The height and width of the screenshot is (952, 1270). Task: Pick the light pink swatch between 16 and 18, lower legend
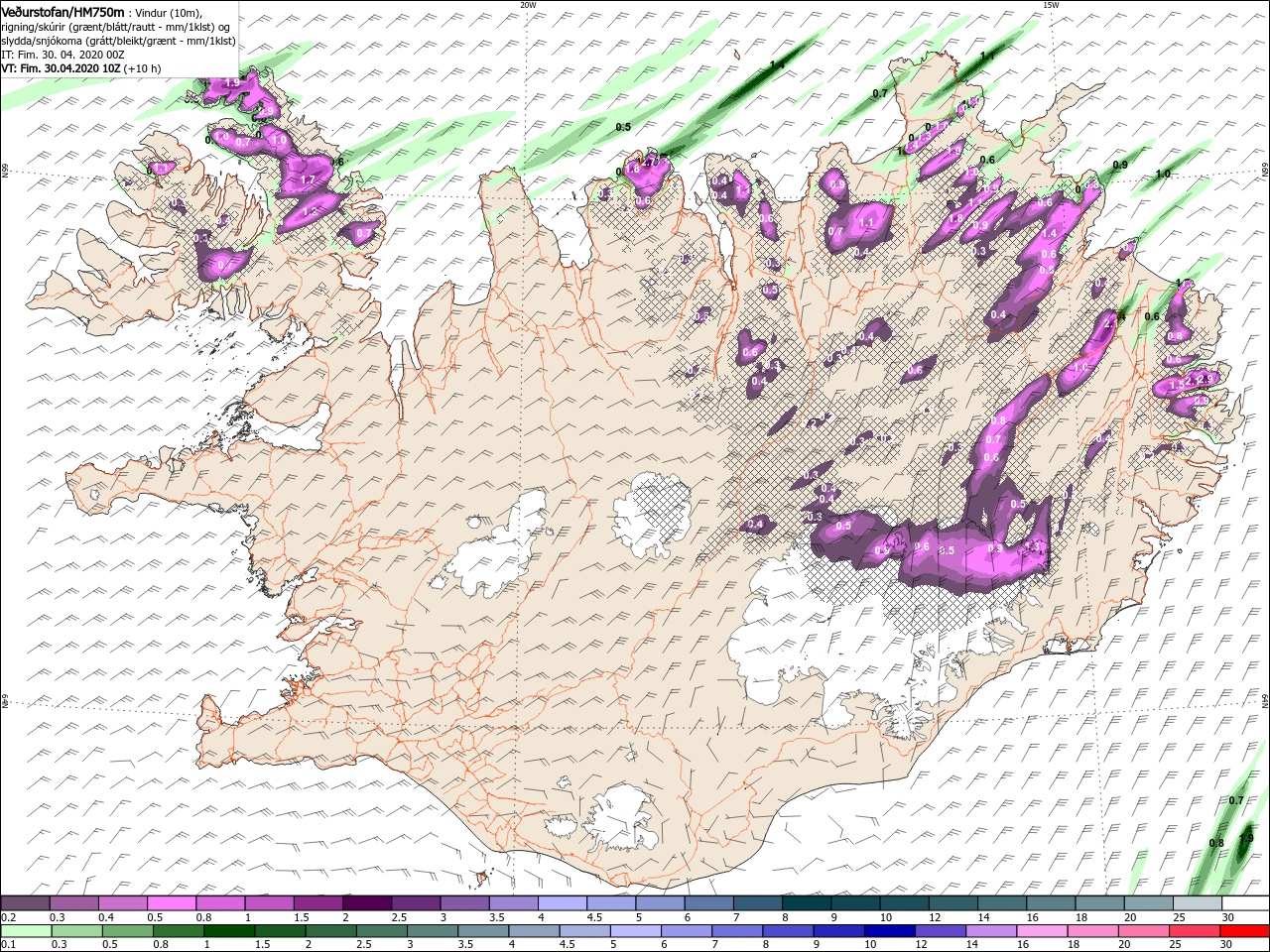1041,931
